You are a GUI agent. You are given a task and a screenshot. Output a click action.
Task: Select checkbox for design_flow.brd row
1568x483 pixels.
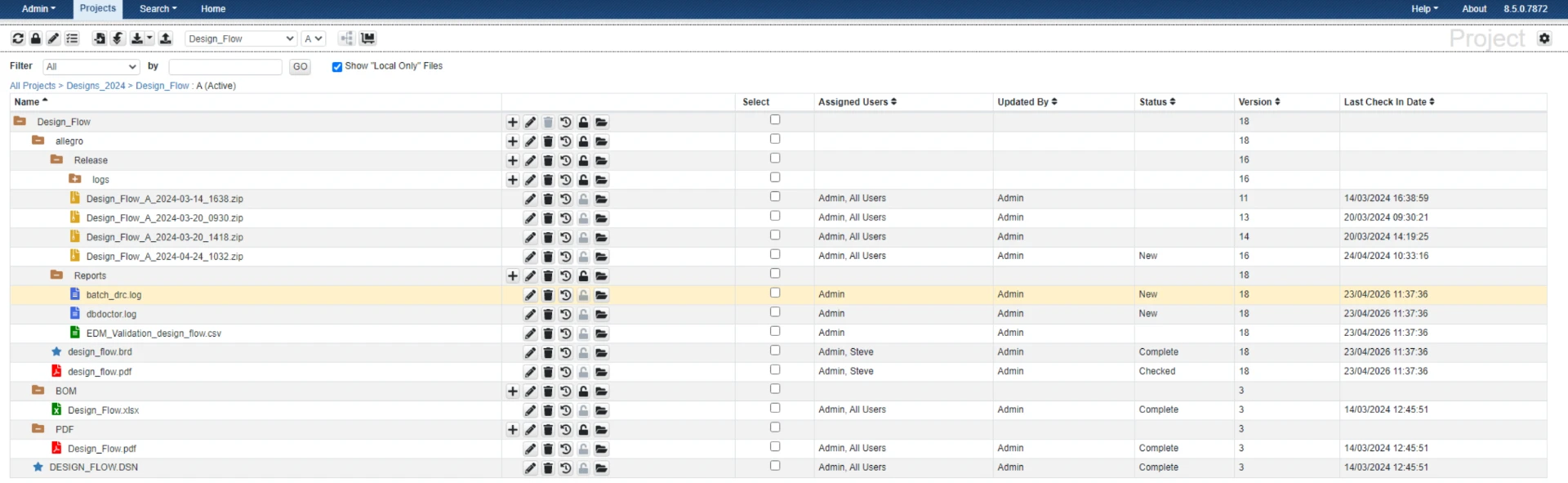pyautogui.click(x=775, y=351)
